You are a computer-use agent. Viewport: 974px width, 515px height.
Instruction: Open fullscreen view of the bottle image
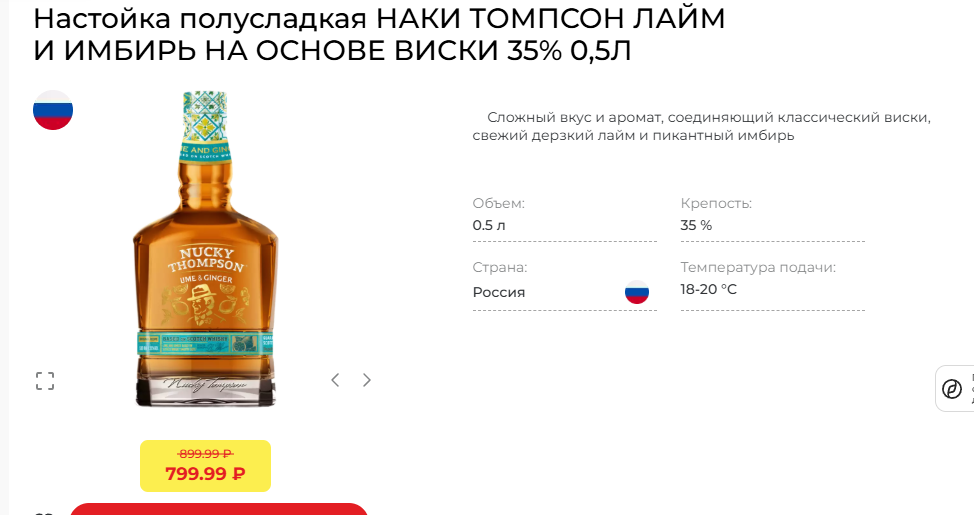(x=45, y=380)
